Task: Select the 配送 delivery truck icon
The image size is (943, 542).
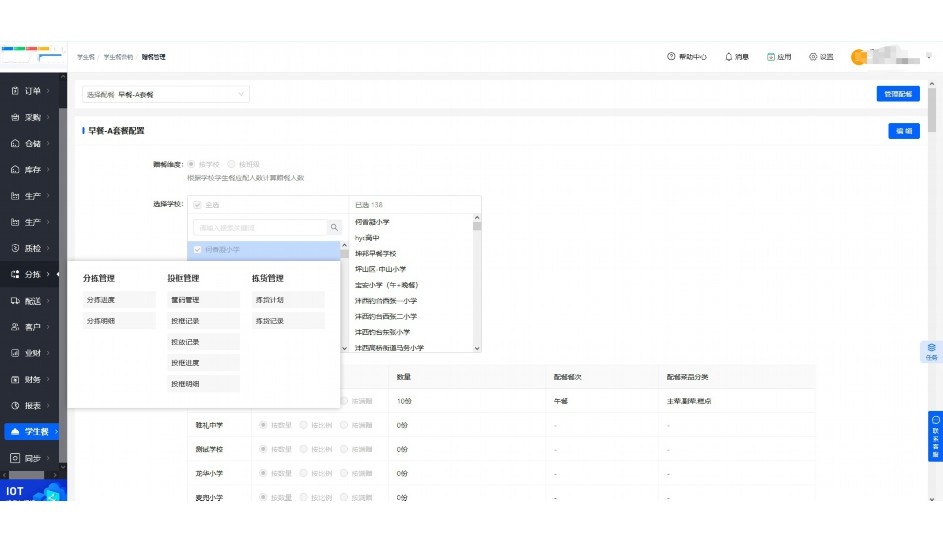Action: click(x=15, y=301)
